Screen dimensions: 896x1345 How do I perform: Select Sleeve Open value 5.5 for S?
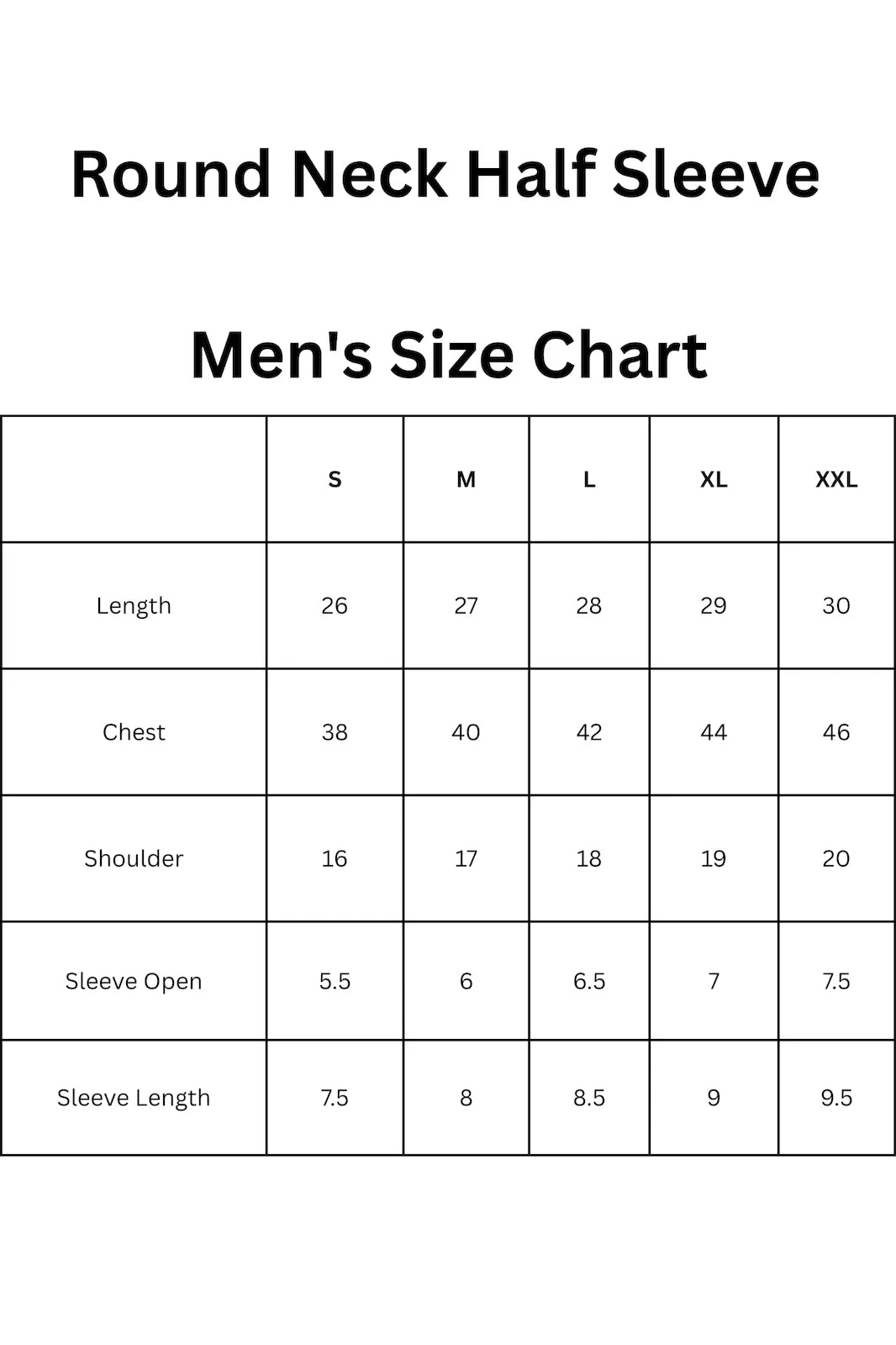[335, 981]
